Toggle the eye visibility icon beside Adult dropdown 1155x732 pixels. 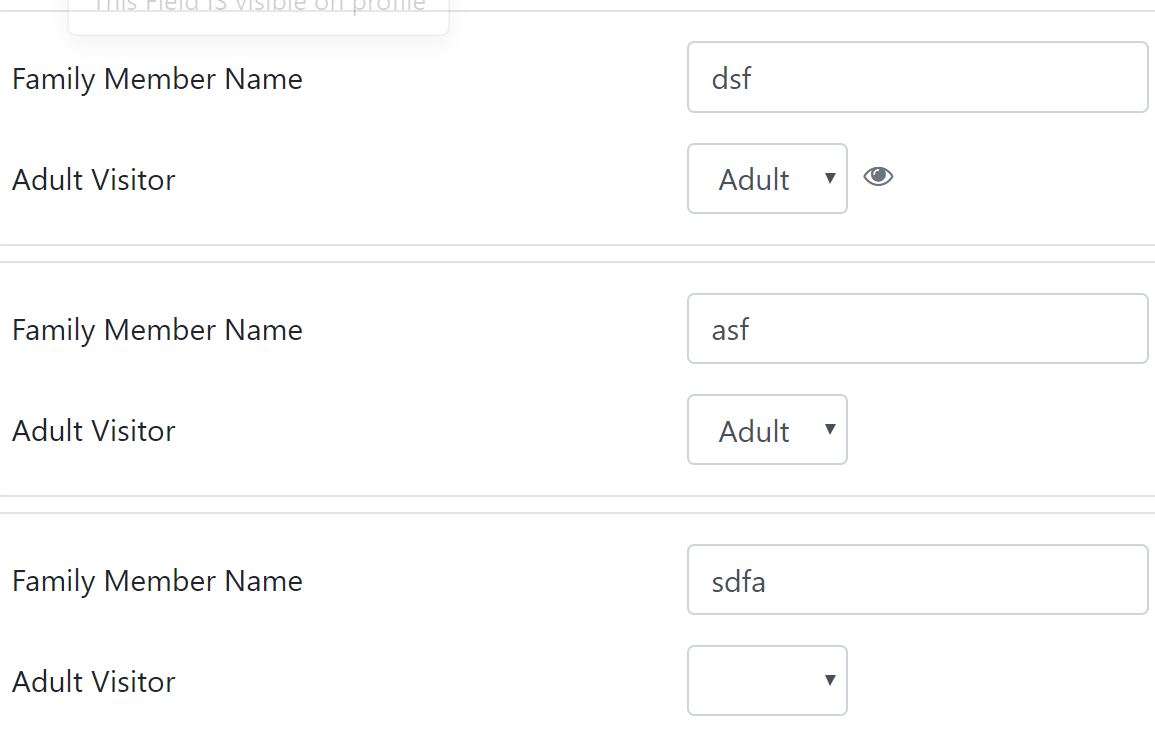[x=878, y=177]
